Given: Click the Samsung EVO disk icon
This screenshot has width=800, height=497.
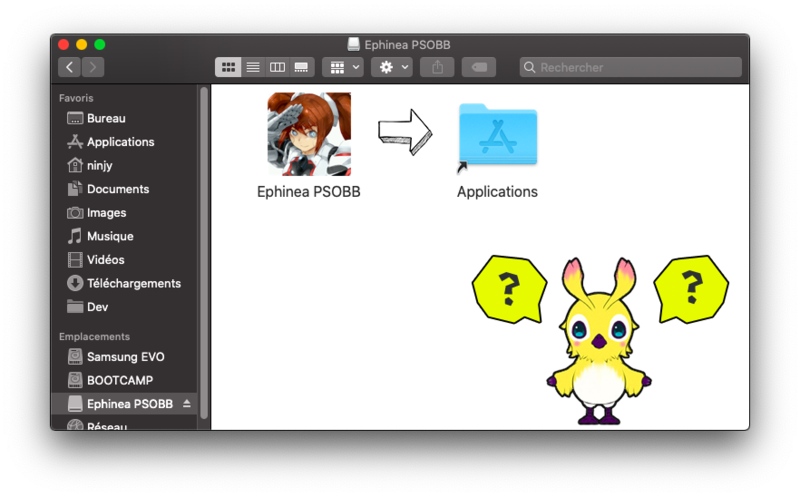Looking at the screenshot, I should point(75,357).
